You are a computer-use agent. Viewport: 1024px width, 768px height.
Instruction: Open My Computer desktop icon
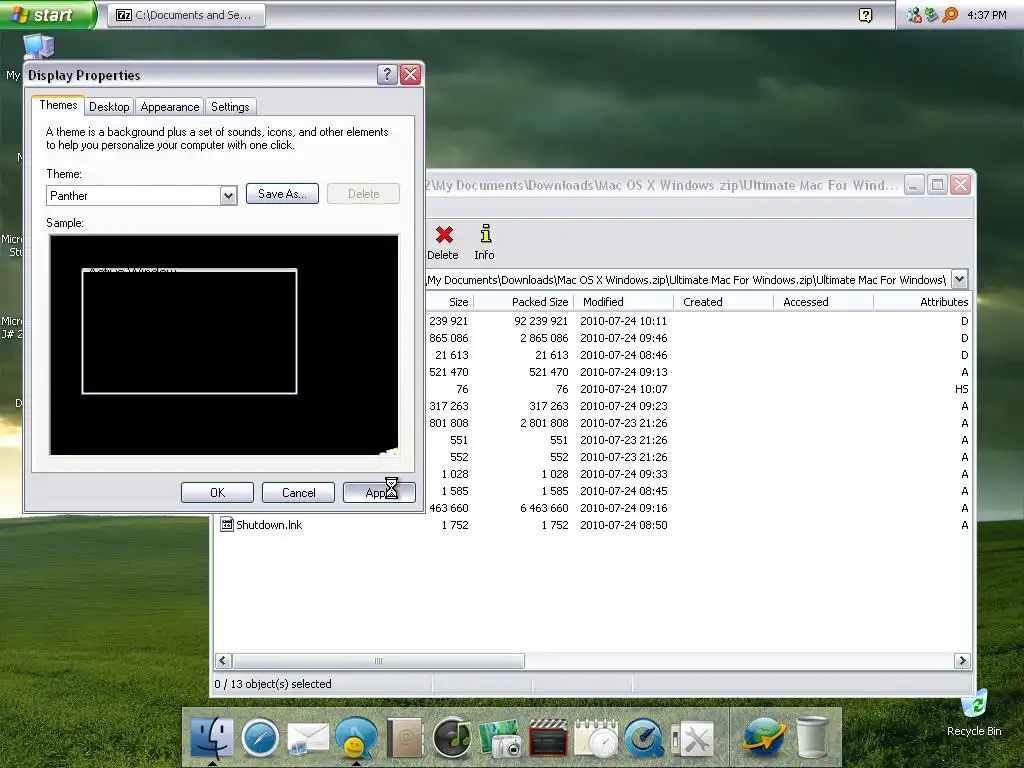(39, 47)
